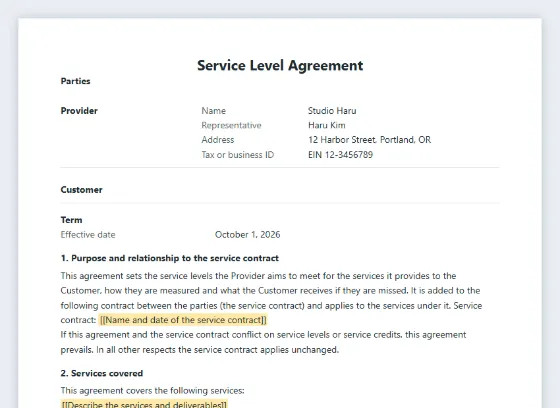
Task: Click the Representative field label
Action: pyautogui.click(x=231, y=125)
